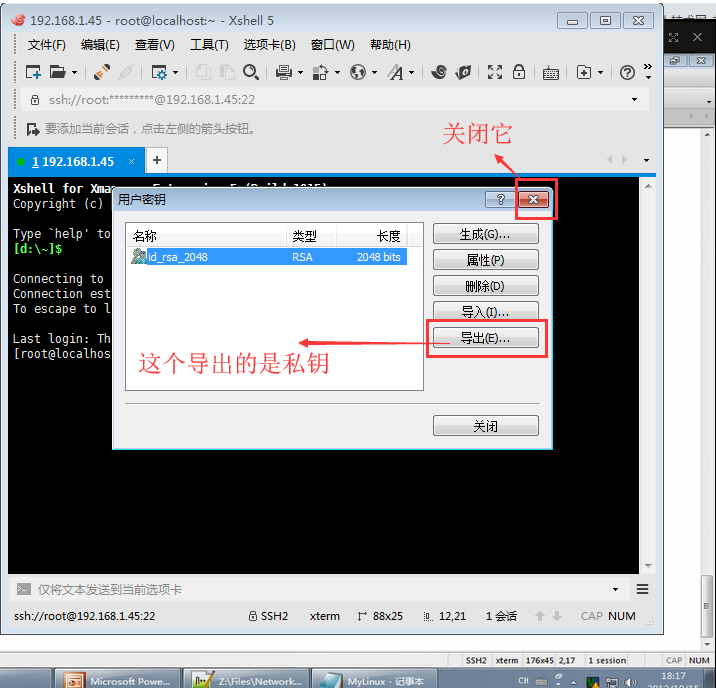Click the globe encoding icon
Image resolution: width=716 pixels, height=688 pixels.
coord(358,72)
